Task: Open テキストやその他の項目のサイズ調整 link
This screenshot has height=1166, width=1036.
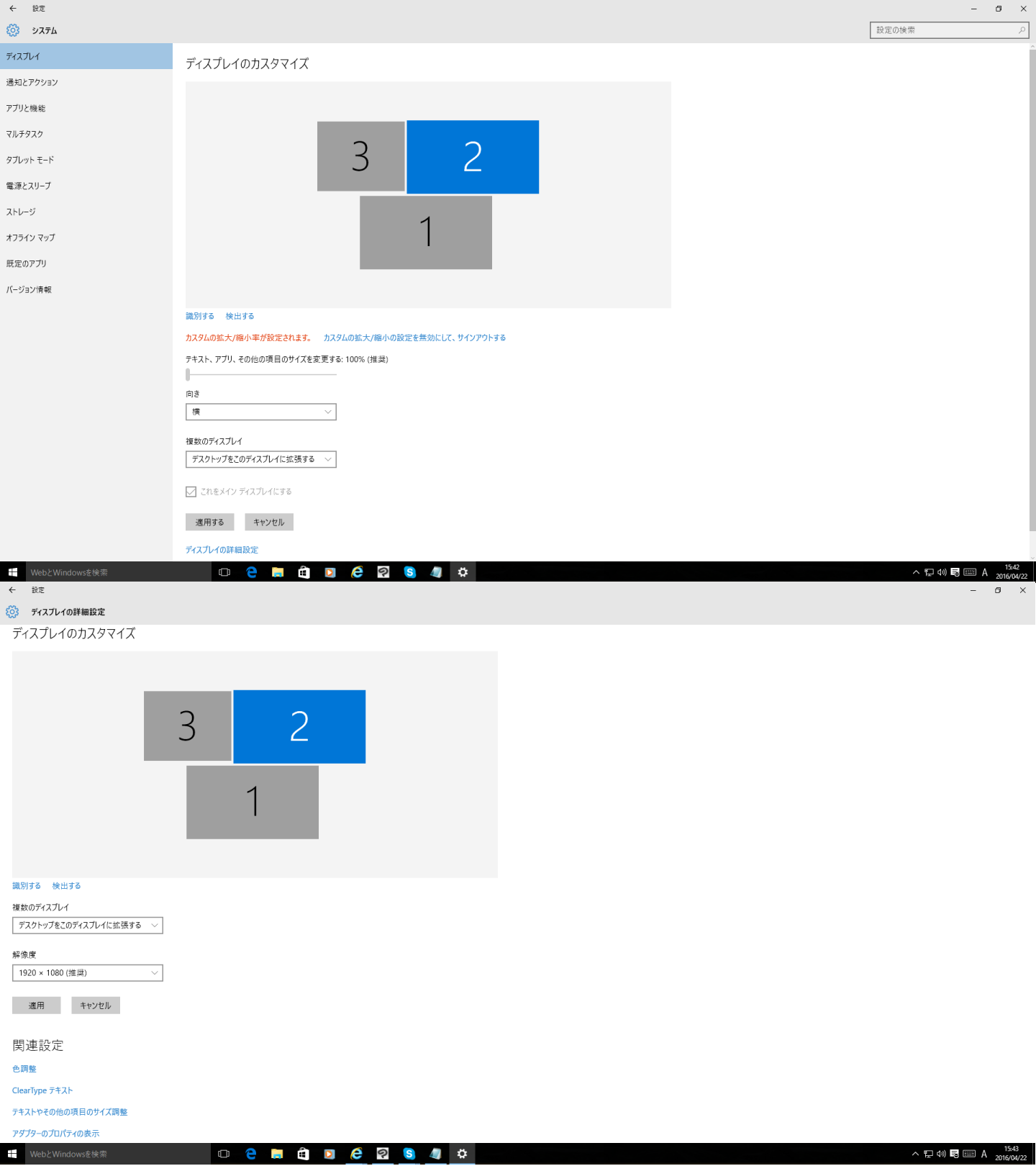Action: tap(70, 1112)
